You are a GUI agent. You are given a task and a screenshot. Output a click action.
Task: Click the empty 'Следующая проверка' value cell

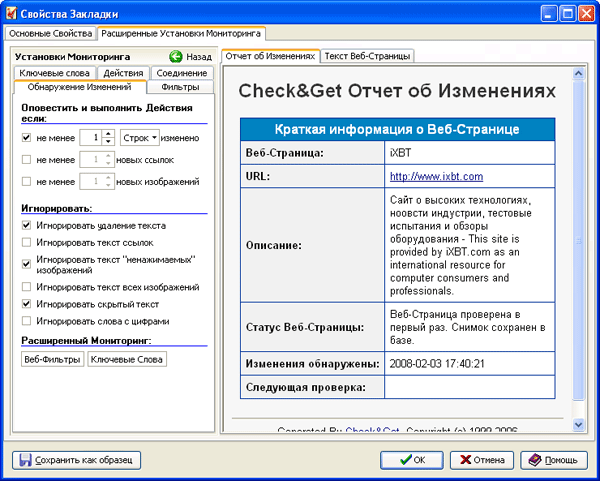click(x=470, y=387)
